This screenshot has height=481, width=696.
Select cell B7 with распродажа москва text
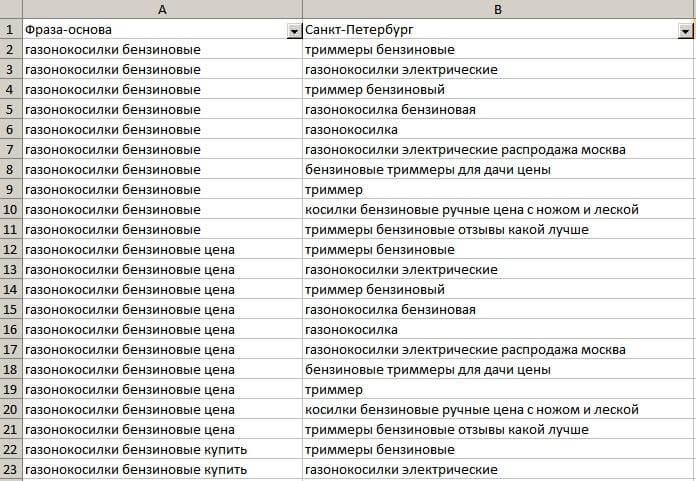tap(465, 150)
